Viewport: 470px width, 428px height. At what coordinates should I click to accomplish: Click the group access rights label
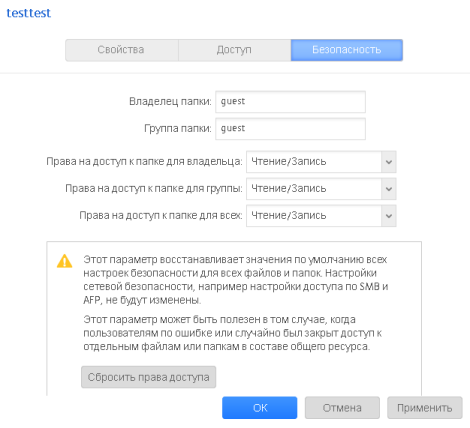154,189
